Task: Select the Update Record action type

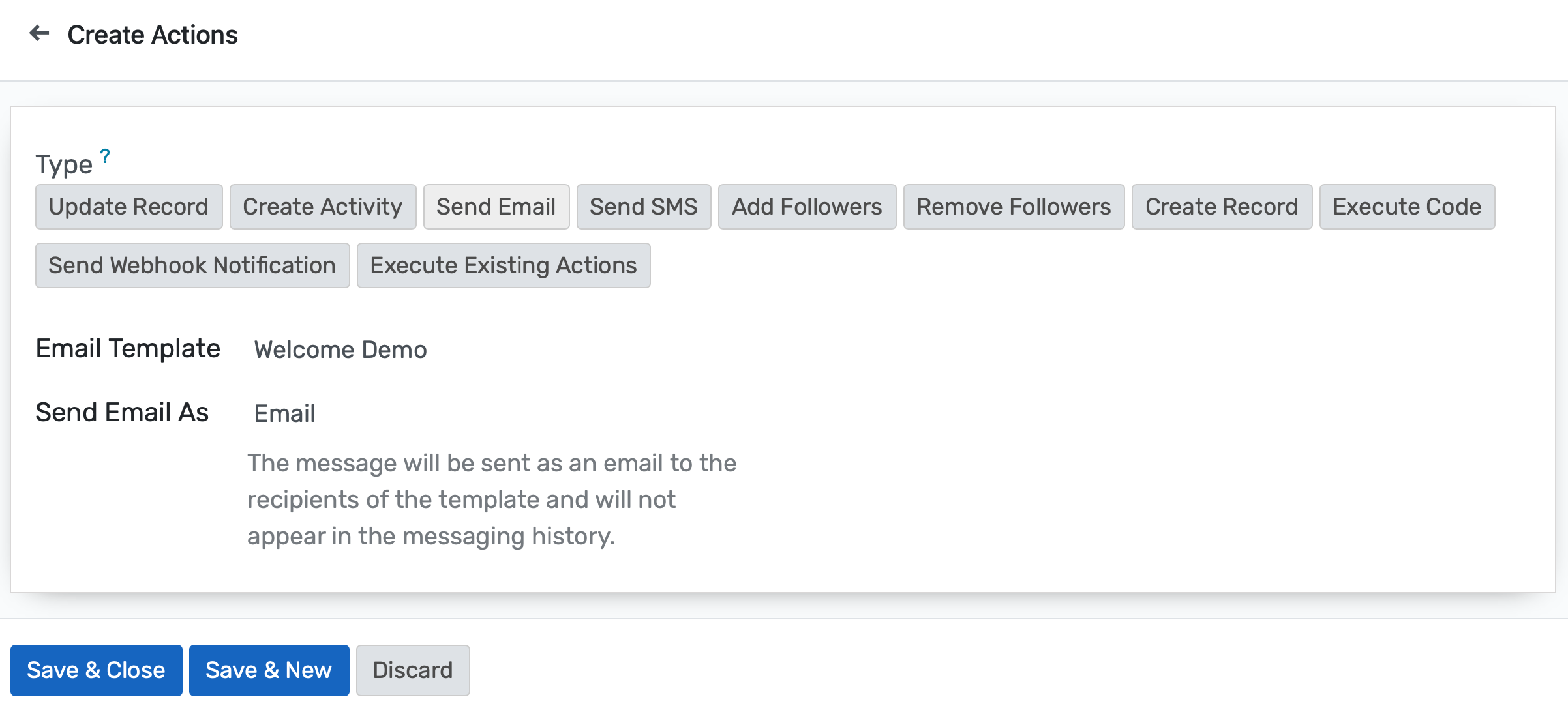Action: coord(128,206)
